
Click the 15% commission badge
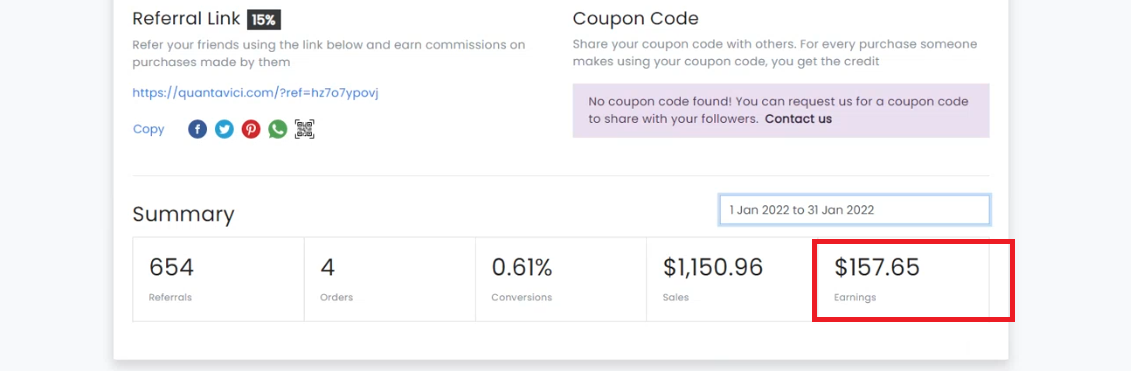[263, 19]
